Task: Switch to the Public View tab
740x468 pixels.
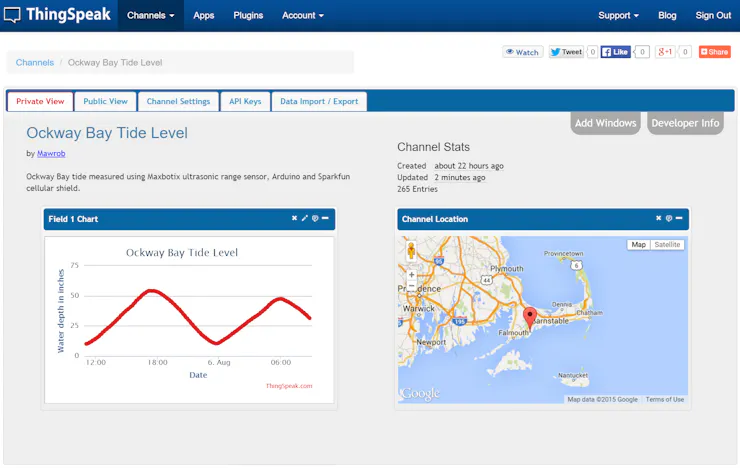Action: (105, 101)
